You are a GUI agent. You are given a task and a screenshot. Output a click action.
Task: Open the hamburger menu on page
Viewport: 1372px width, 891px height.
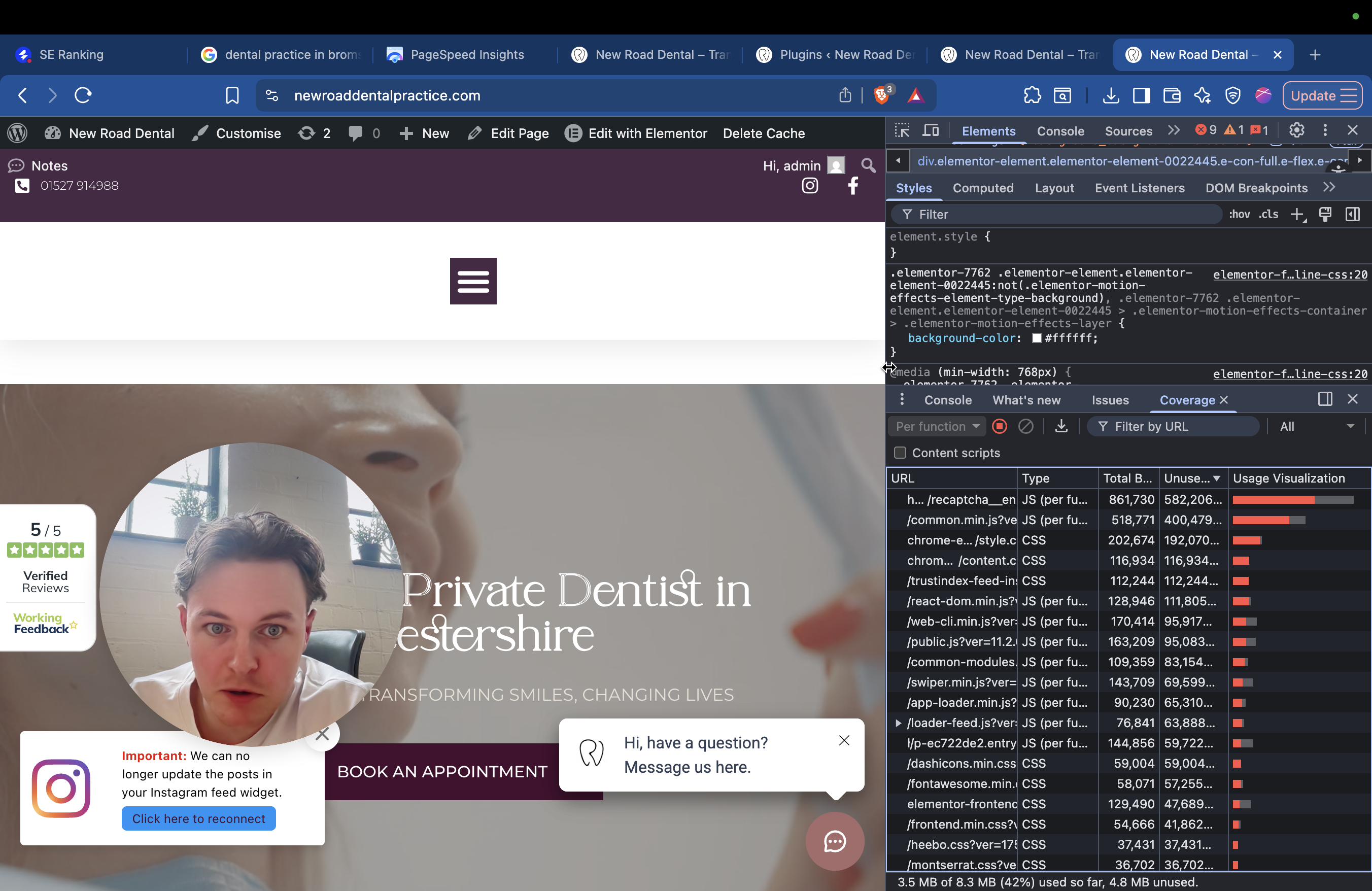[x=473, y=281]
